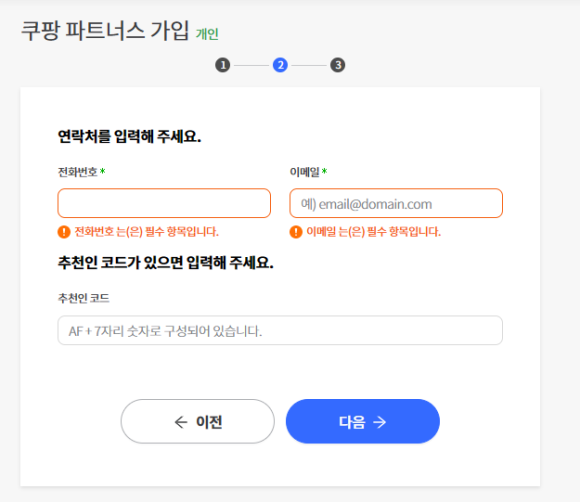The height and width of the screenshot is (502, 580).
Task: Click the phone number error warning icon
Action: coord(64,232)
